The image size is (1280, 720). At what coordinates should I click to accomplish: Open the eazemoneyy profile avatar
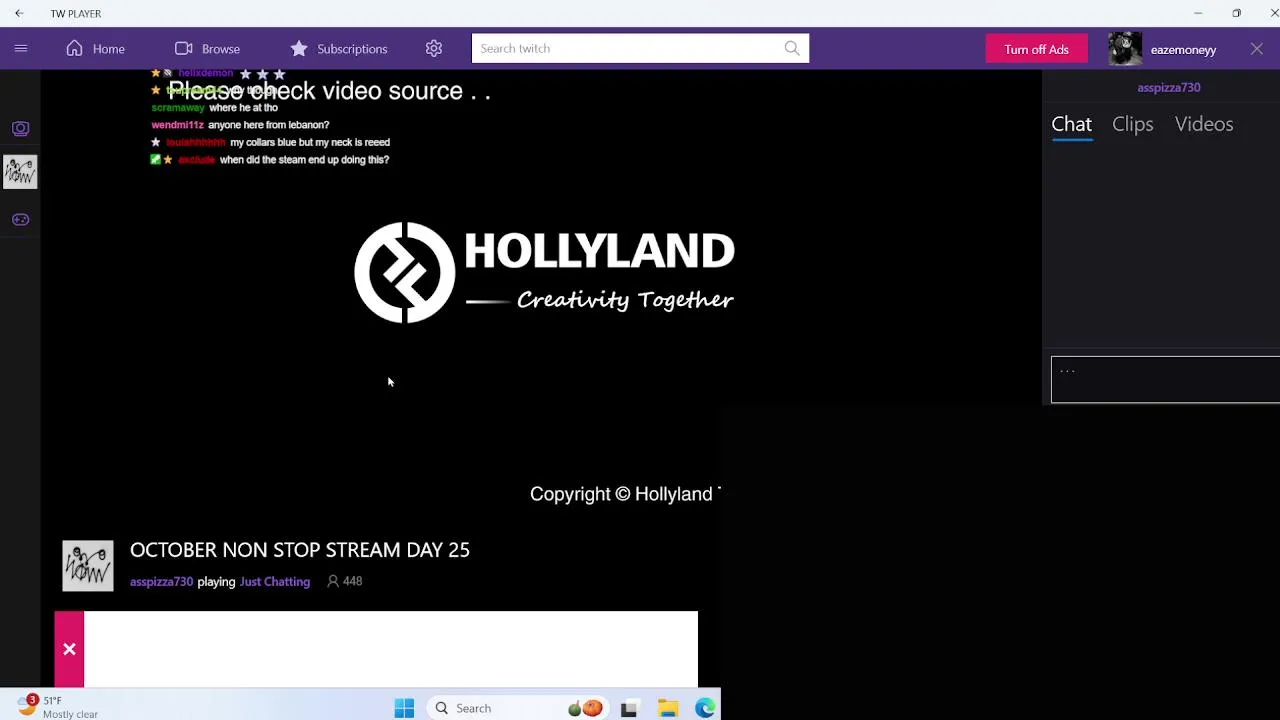pyautogui.click(x=1125, y=49)
